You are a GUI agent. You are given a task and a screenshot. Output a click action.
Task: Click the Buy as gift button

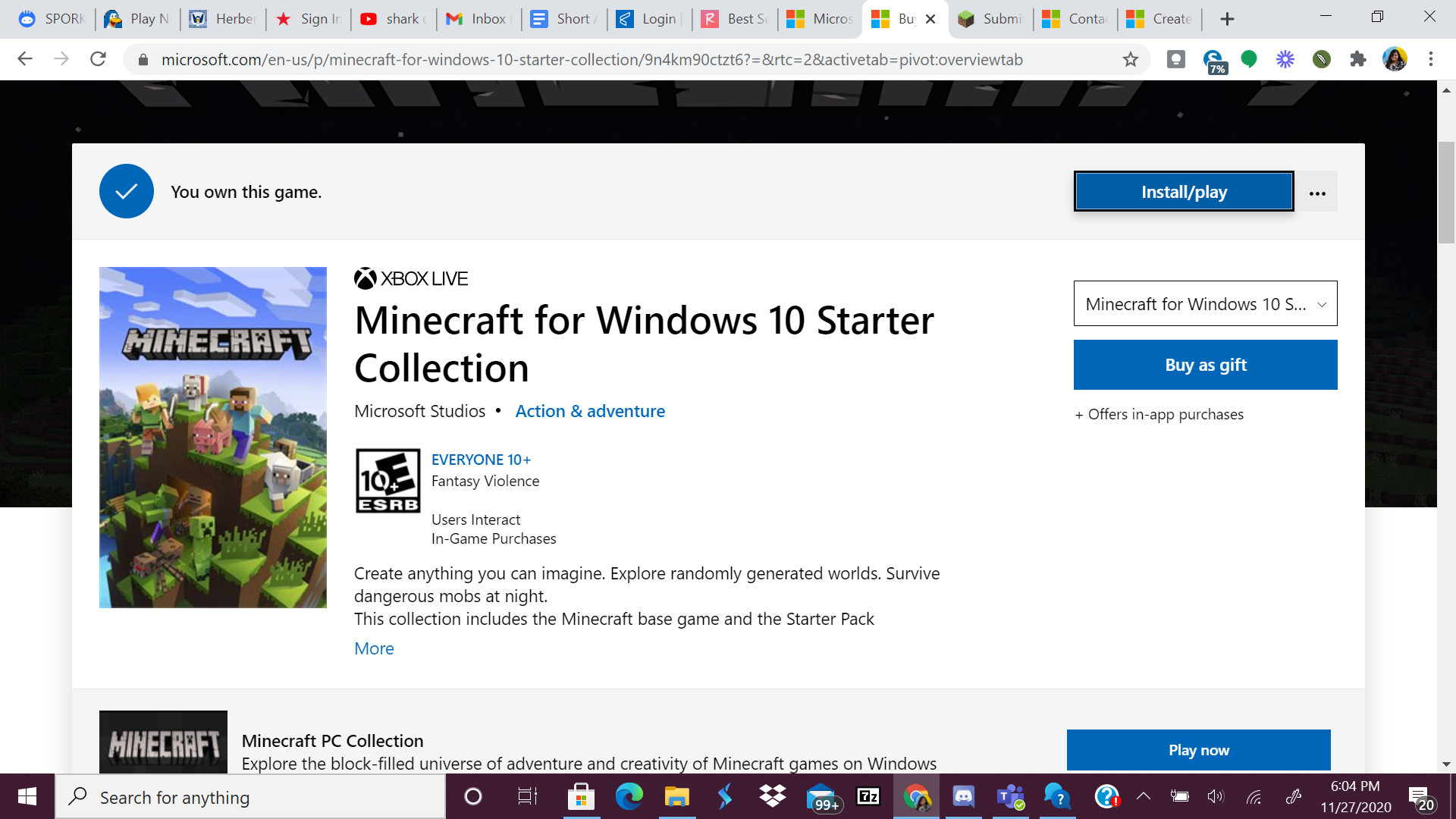tap(1205, 365)
